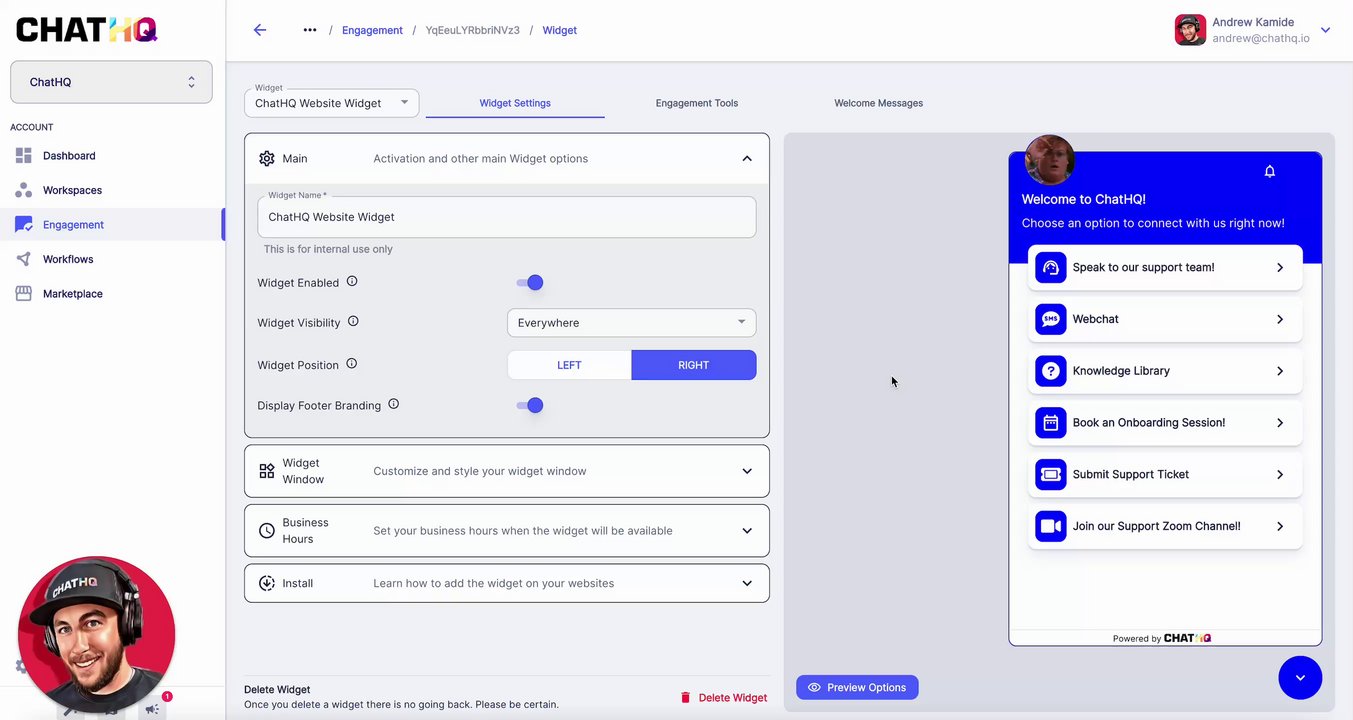Click the calendar icon for Onboarding Session

point(1051,423)
